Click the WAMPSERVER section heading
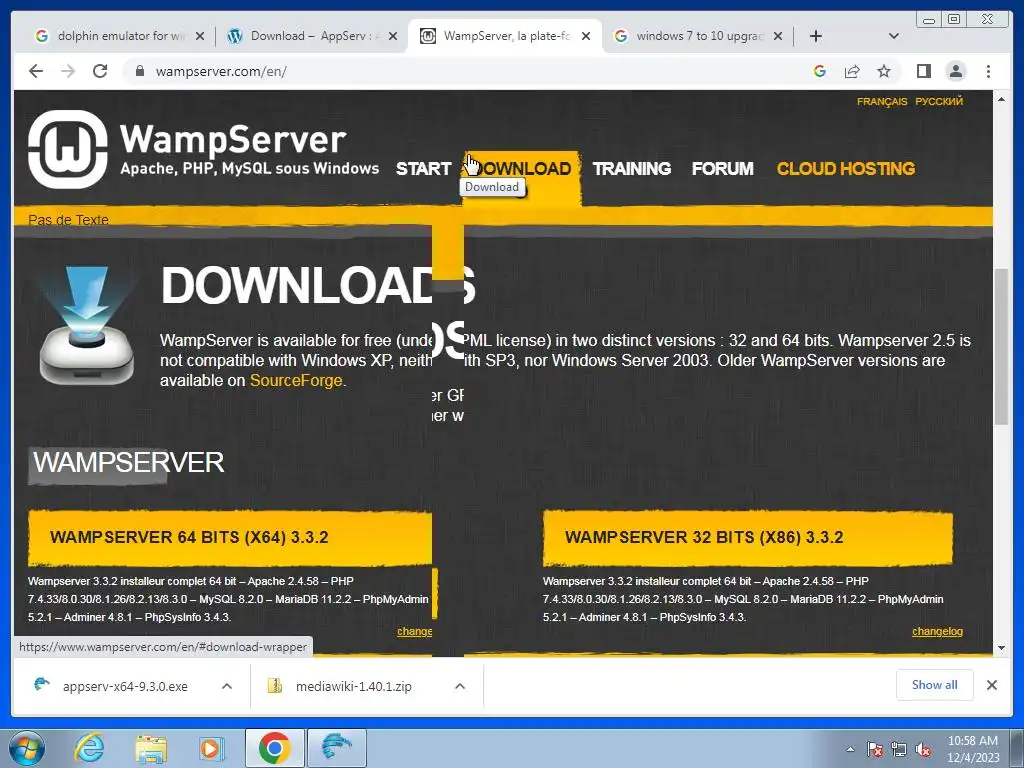 click(129, 462)
